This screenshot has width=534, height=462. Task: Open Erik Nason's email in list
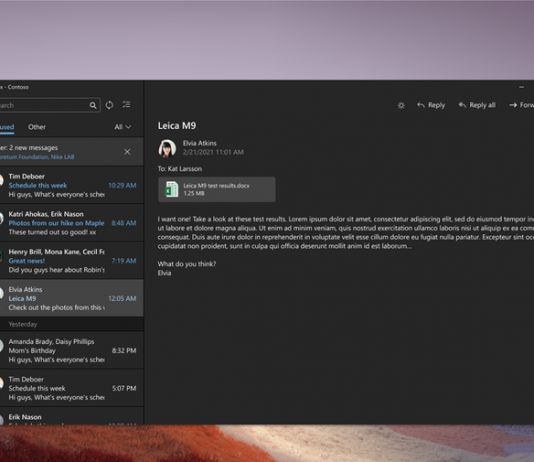pos(72,416)
